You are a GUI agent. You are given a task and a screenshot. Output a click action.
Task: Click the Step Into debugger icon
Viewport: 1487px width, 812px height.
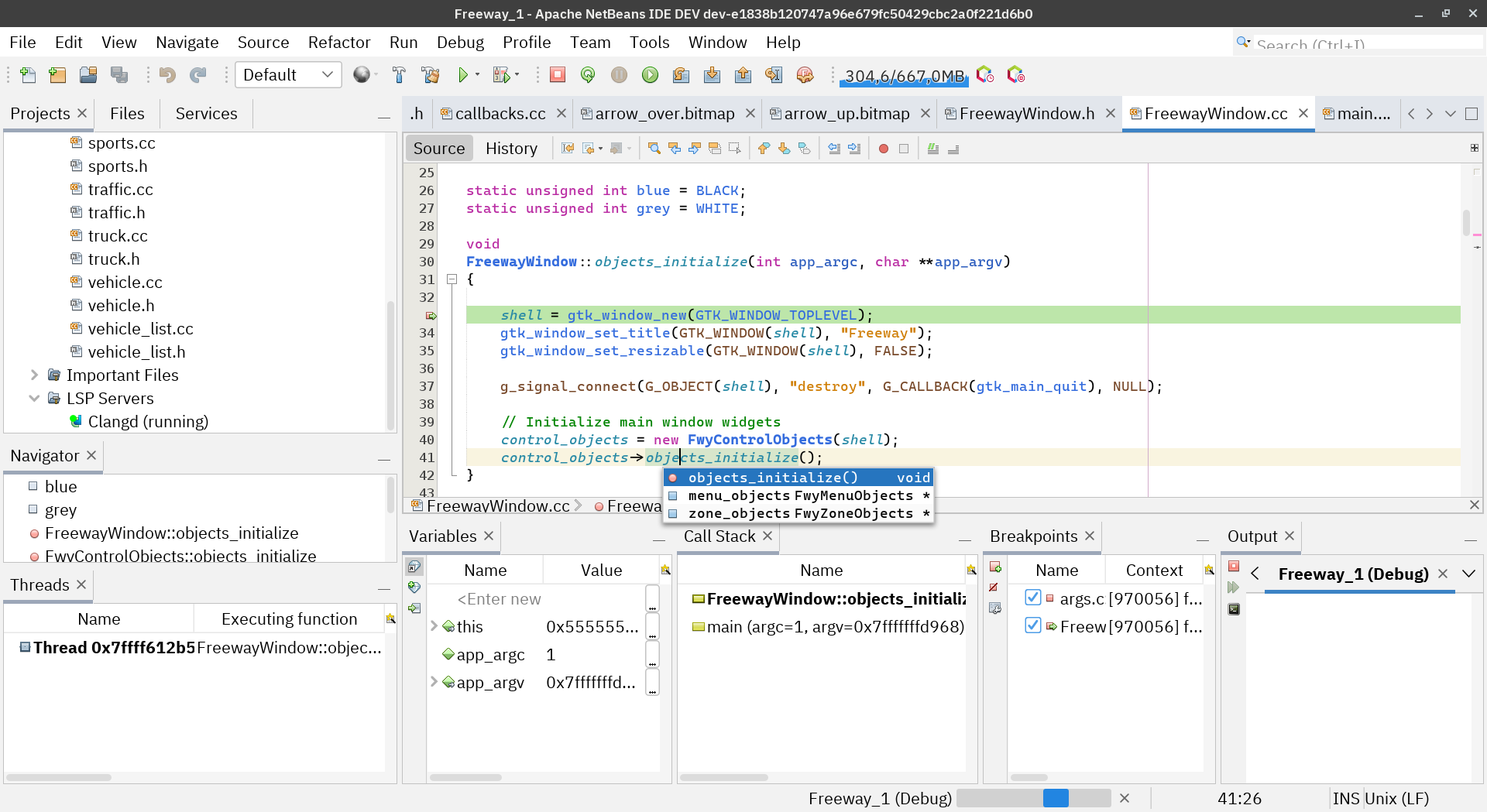(712, 75)
